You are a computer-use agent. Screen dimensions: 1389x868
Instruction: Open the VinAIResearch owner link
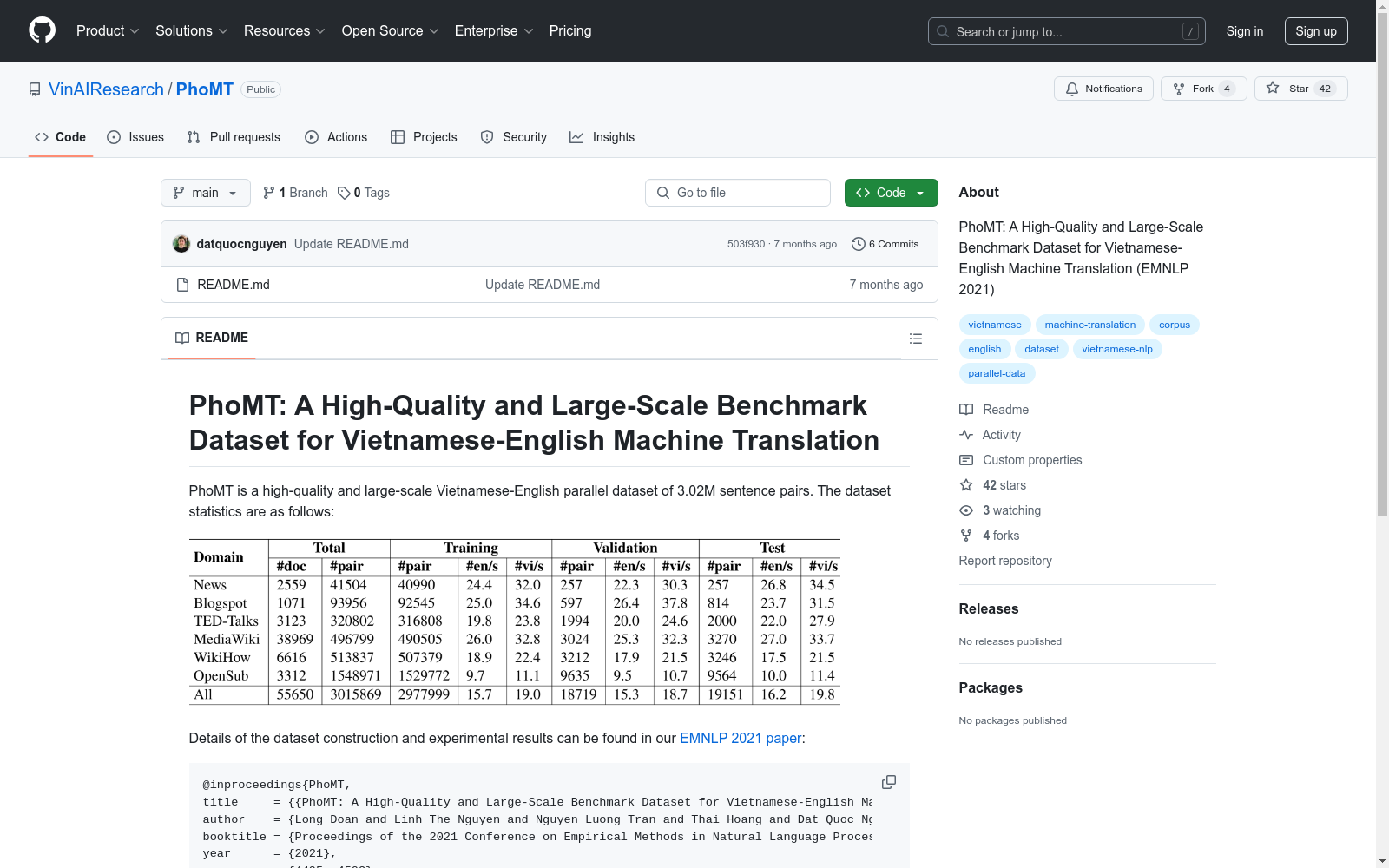tap(106, 89)
